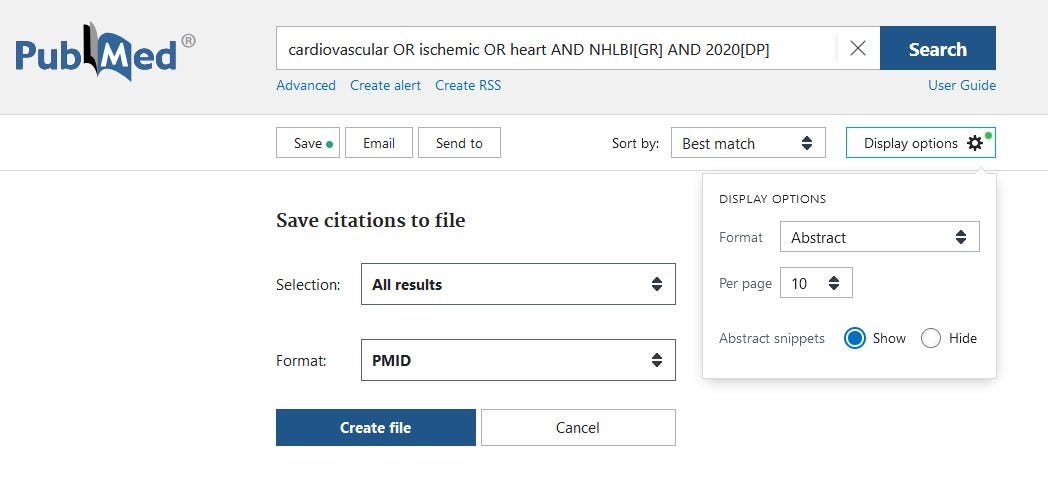Select Show abstract snippets radio button

click(x=855, y=338)
